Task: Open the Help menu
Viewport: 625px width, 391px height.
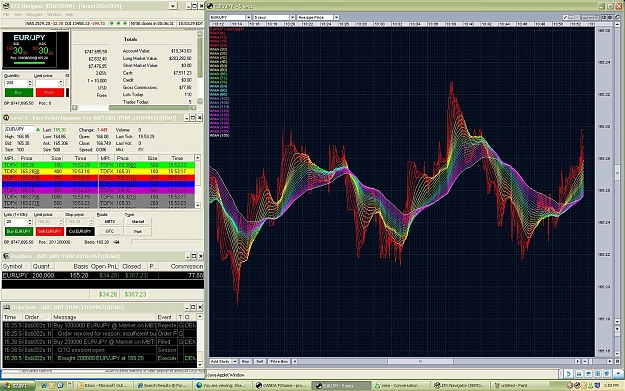Action: pos(69,14)
